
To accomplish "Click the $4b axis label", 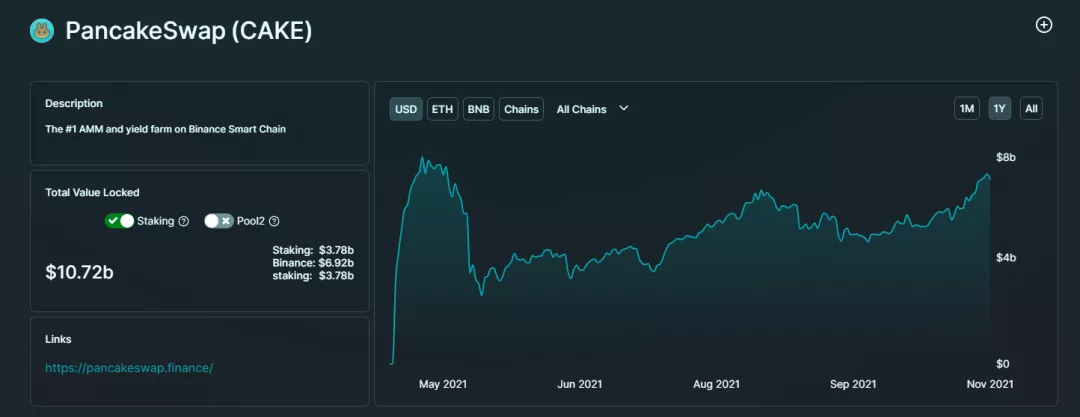I will 1007,258.
